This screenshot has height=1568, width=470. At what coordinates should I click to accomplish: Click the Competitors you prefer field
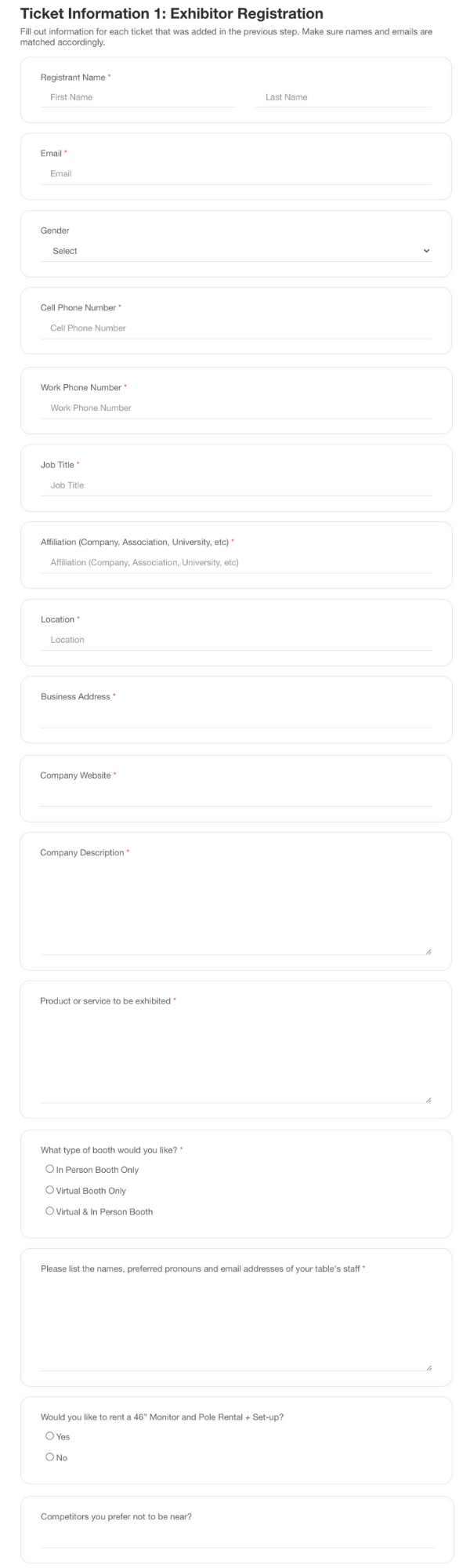(236, 1538)
